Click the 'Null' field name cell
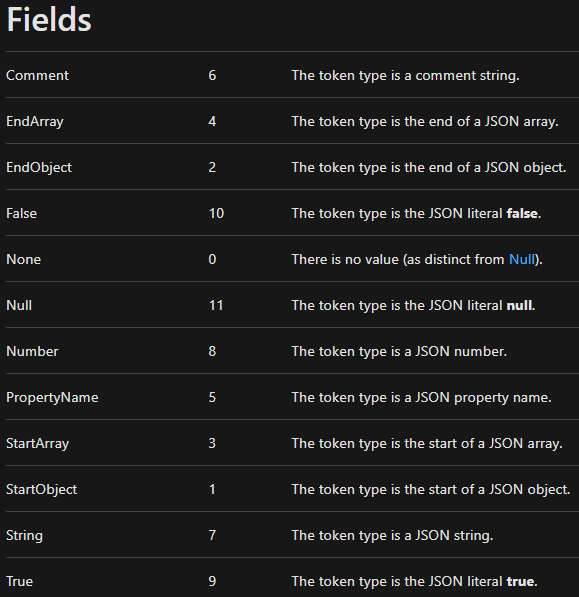The height and width of the screenshot is (597, 579). (19, 305)
